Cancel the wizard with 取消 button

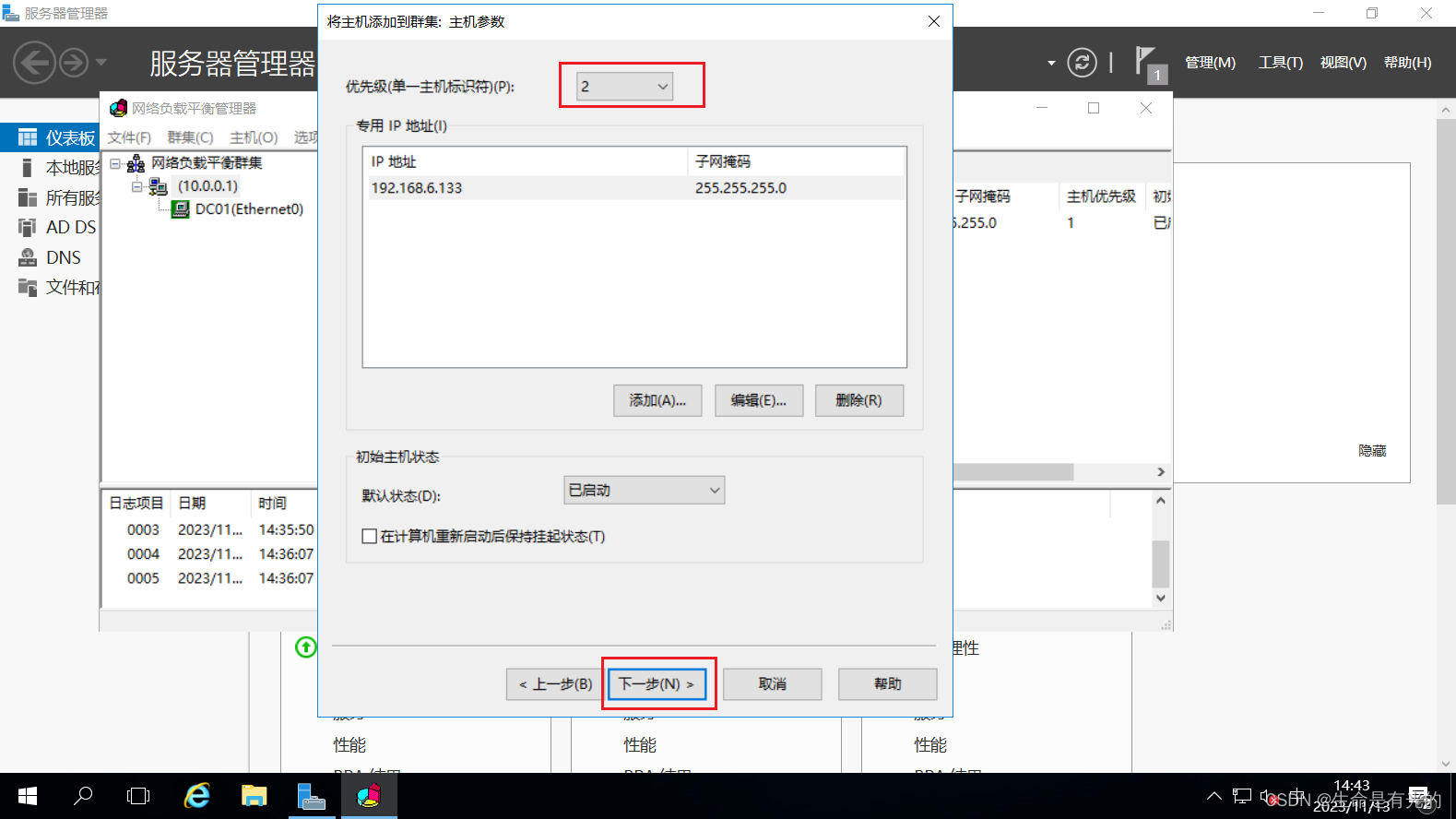(773, 684)
